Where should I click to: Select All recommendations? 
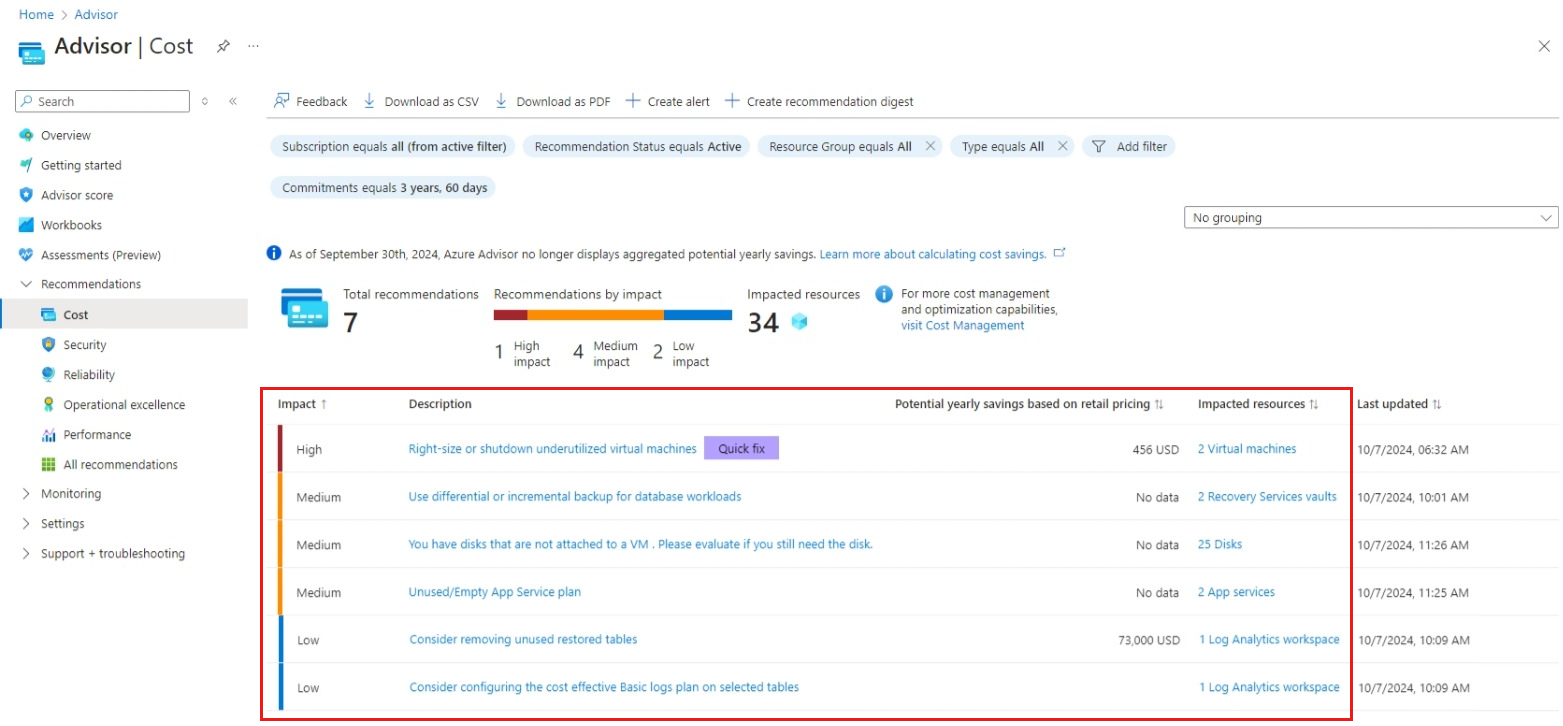119,464
